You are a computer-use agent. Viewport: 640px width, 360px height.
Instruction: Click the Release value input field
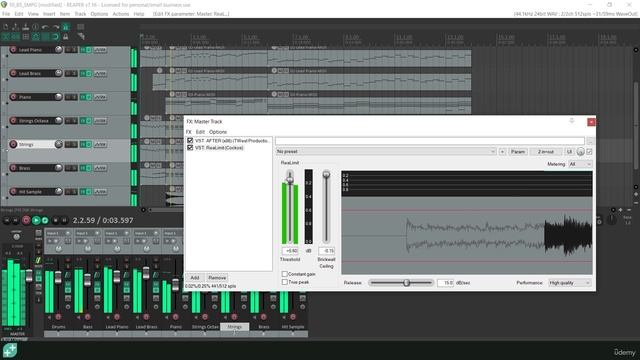[x=445, y=283]
